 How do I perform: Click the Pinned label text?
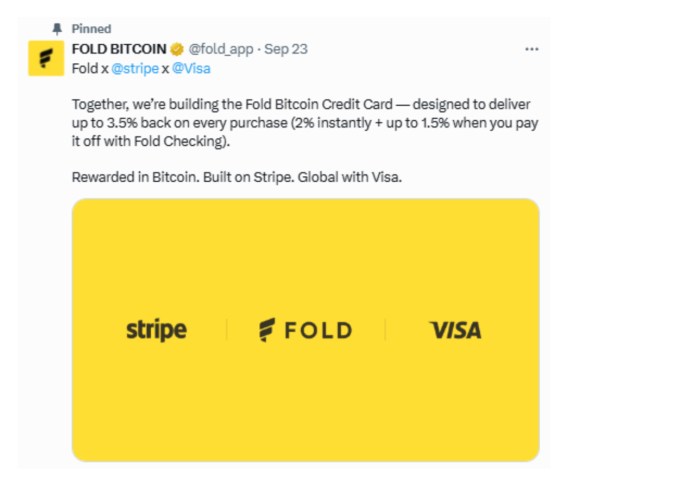[92, 29]
